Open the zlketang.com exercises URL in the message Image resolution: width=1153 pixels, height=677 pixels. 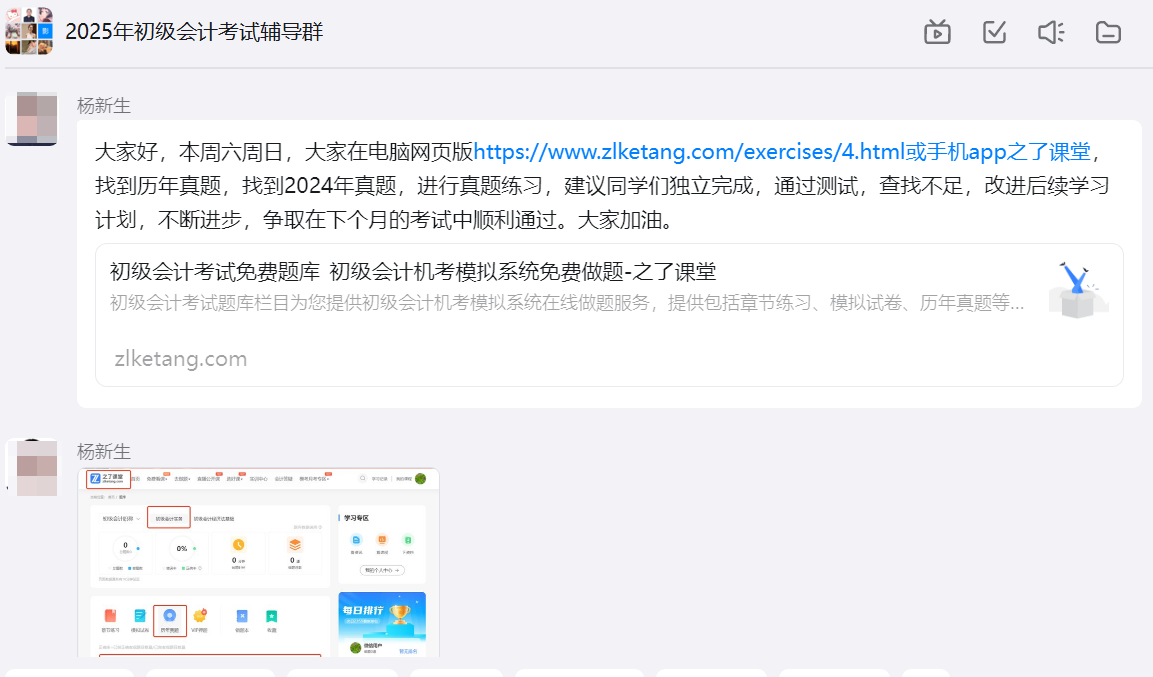[688, 152]
